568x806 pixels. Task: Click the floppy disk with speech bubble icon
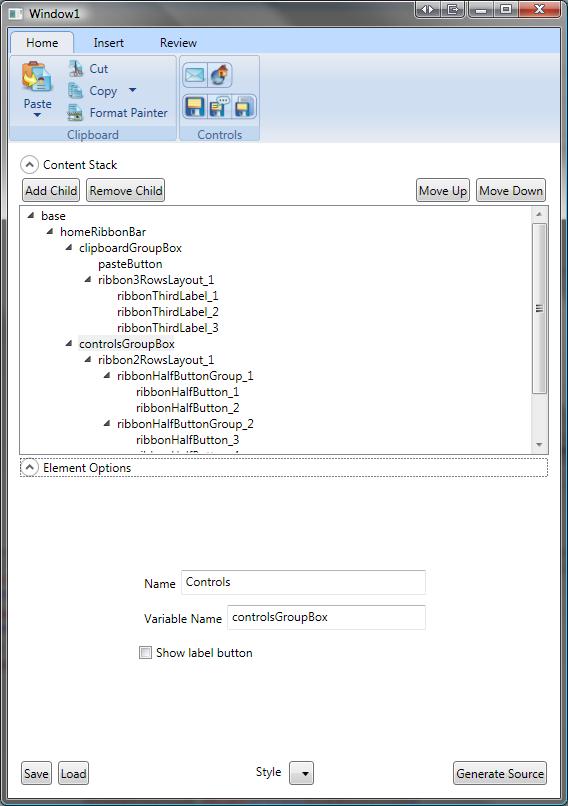[x=219, y=107]
